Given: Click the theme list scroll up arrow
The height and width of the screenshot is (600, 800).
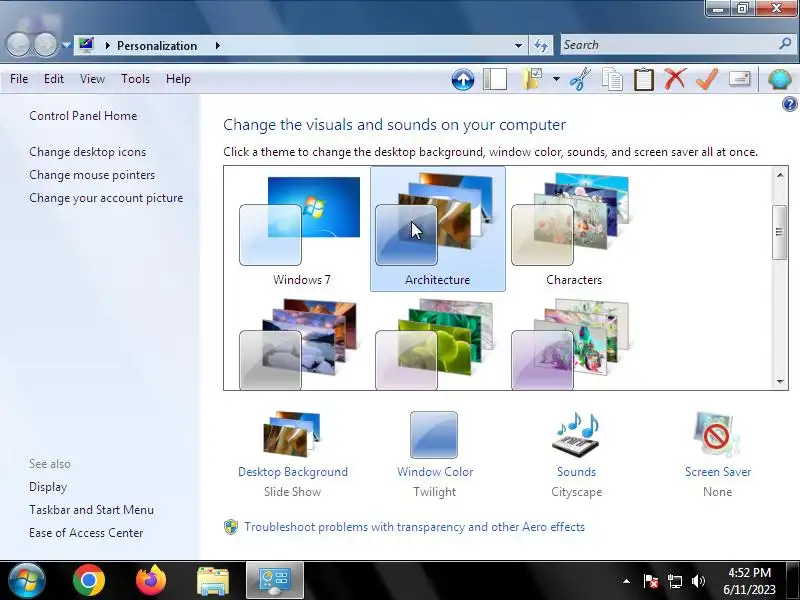Looking at the screenshot, I should 780,175.
